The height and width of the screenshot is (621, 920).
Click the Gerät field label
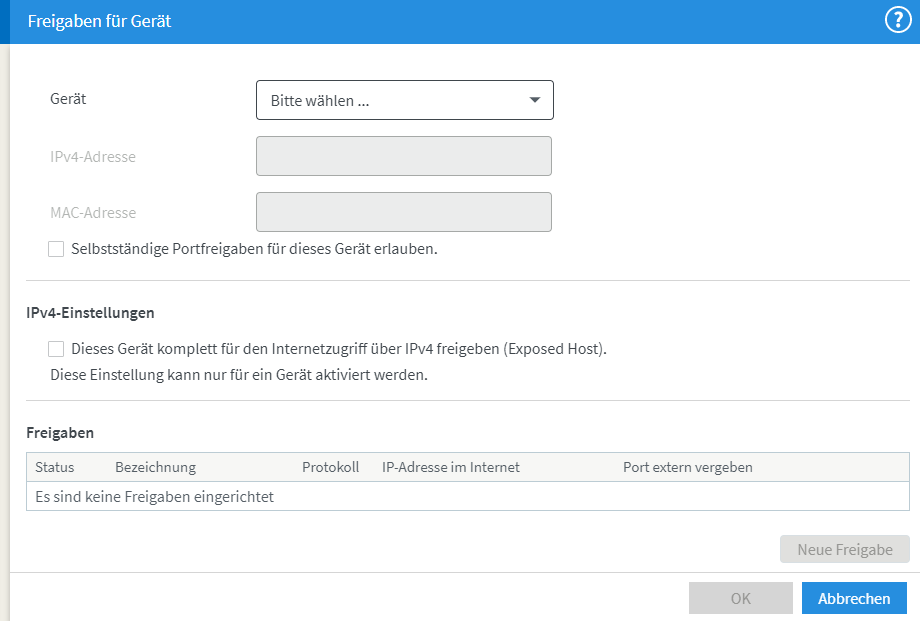[68, 99]
